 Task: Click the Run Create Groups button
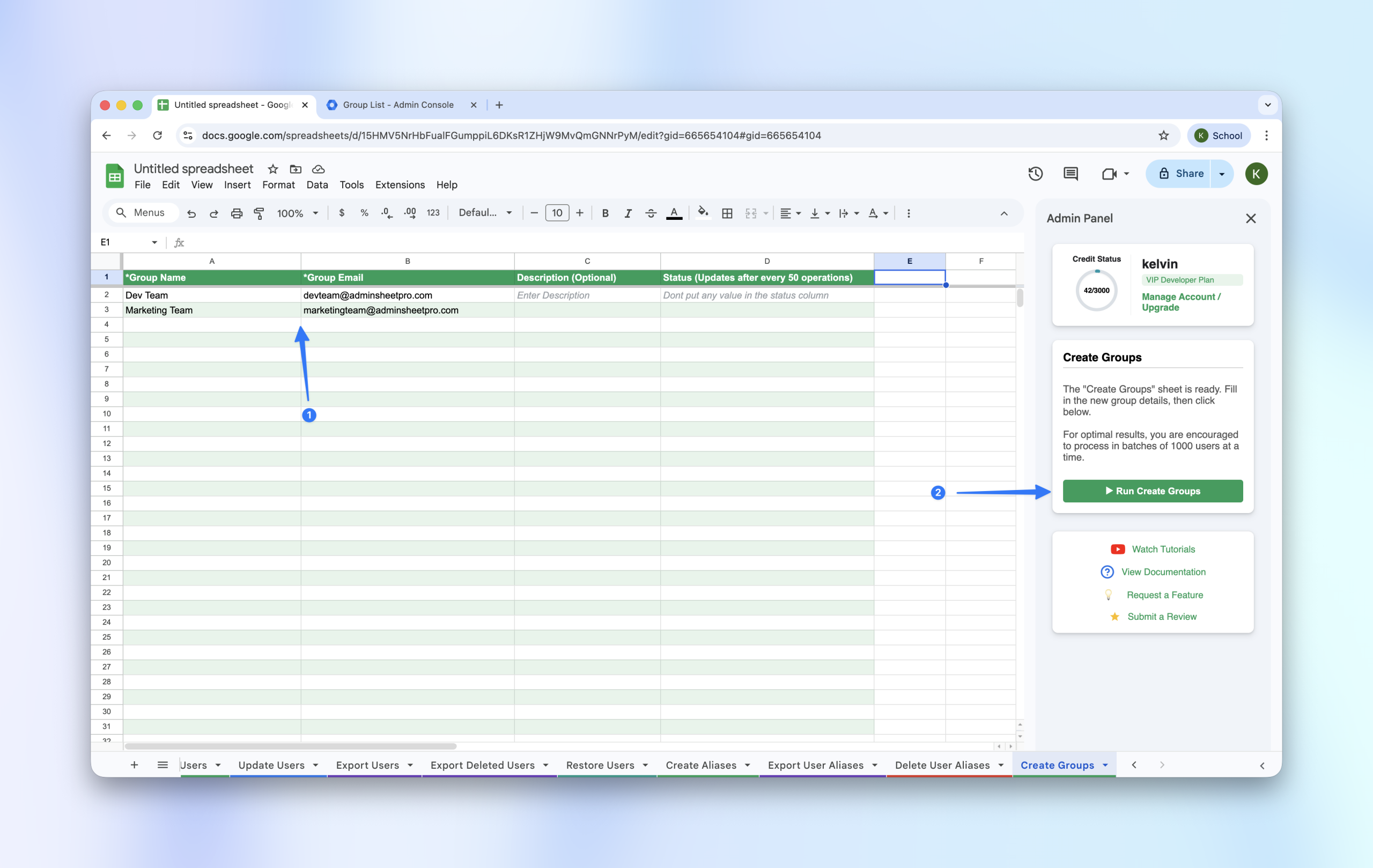1153,491
